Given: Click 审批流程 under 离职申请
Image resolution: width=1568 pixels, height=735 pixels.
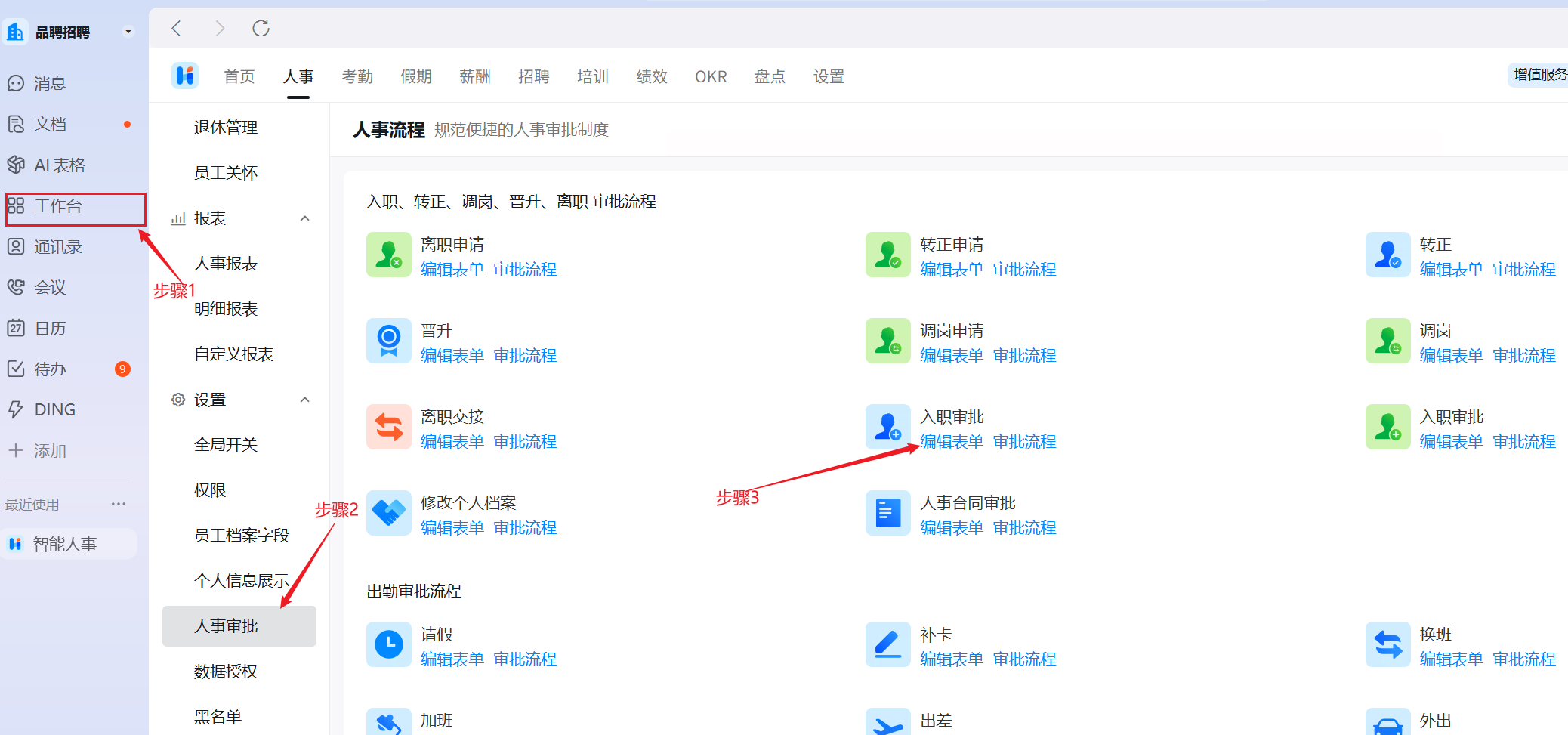Looking at the screenshot, I should 525,270.
